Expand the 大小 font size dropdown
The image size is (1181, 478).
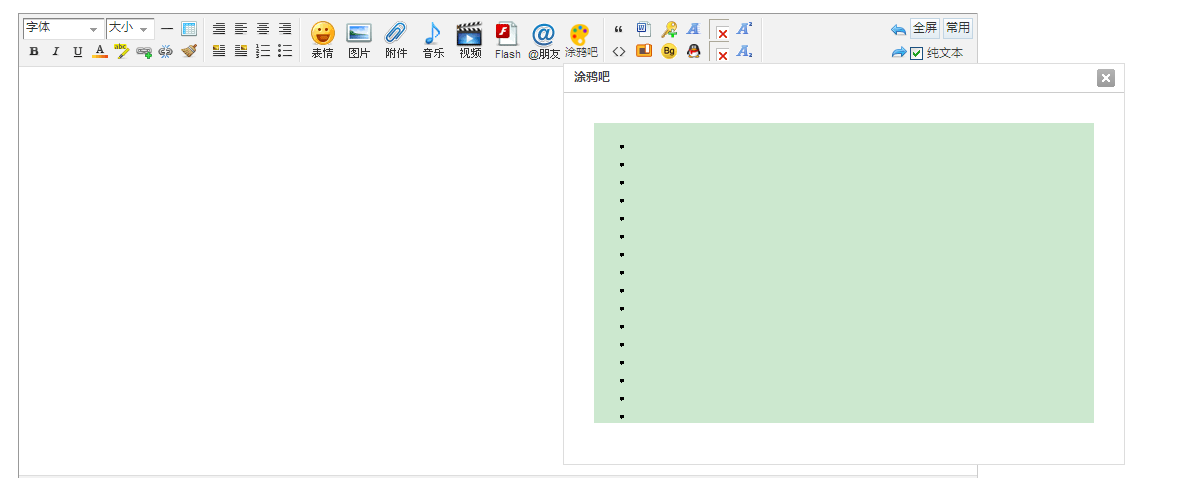(130, 29)
